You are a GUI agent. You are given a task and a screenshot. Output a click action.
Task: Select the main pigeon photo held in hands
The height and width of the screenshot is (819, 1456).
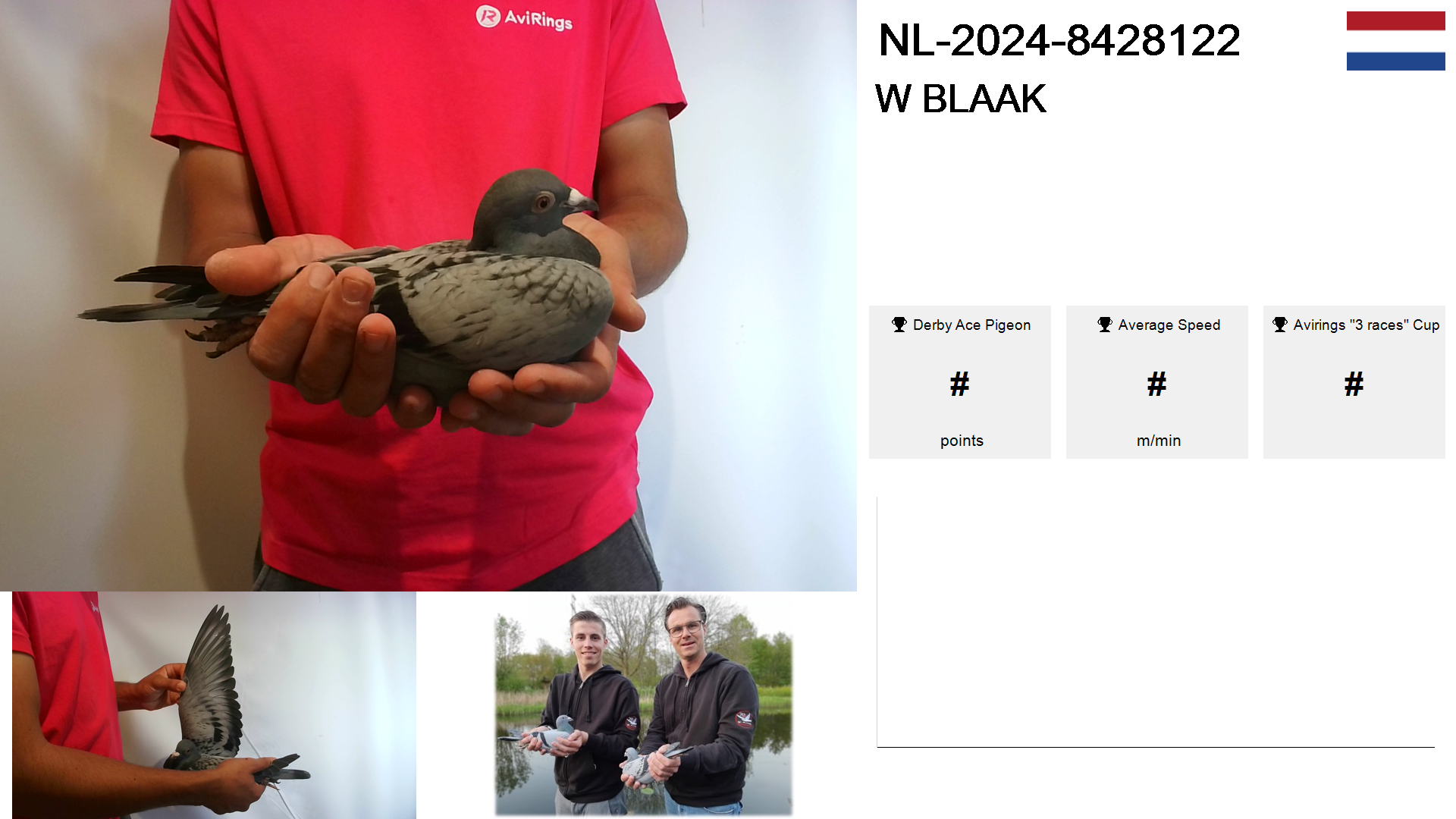[428, 296]
